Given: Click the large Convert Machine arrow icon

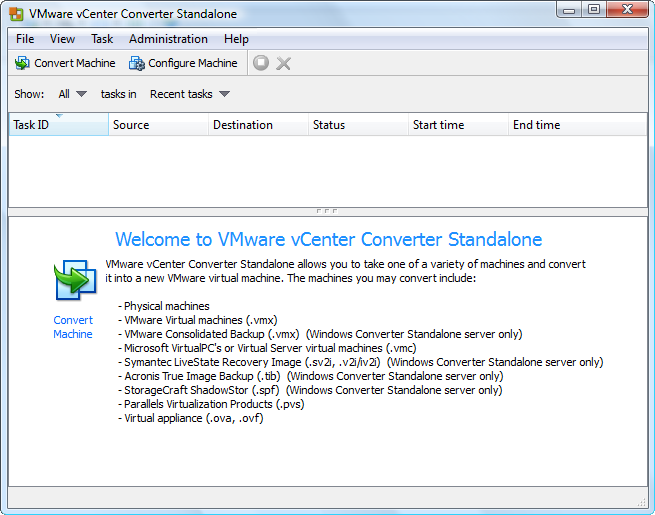Looking at the screenshot, I should 75,279.
